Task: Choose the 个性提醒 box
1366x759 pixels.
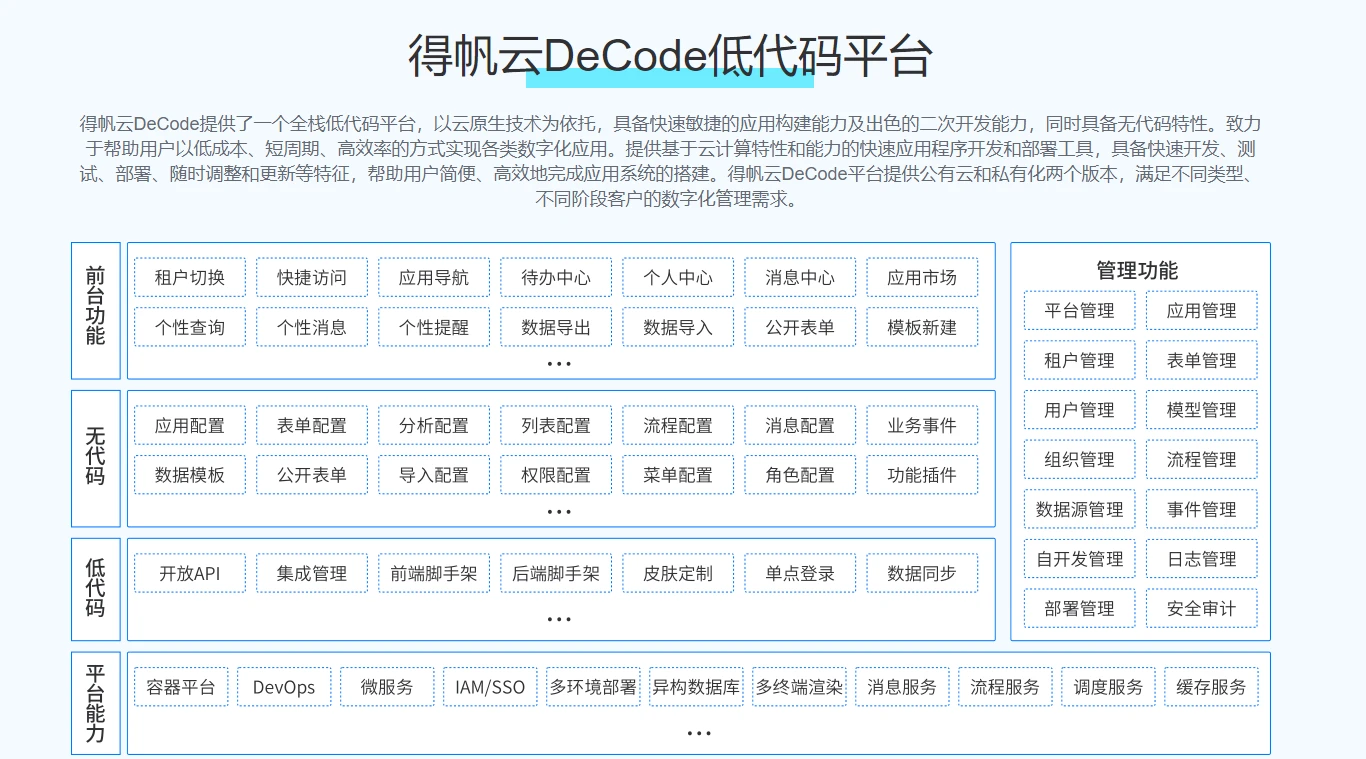Action: click(x=434, y=327)
